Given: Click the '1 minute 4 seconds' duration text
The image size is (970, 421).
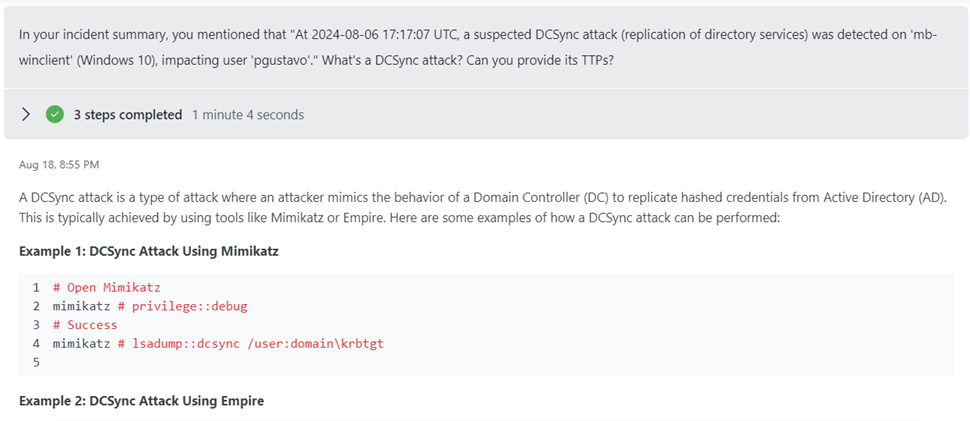Looking at the screenshot, I should click(x=248, y=114).
